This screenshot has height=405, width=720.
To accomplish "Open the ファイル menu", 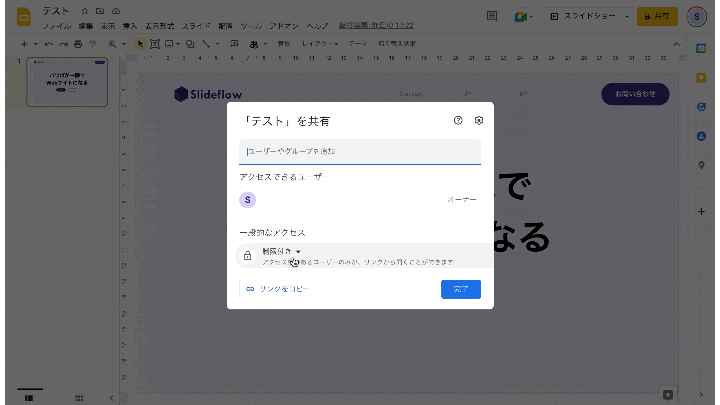I will point(56,24).
